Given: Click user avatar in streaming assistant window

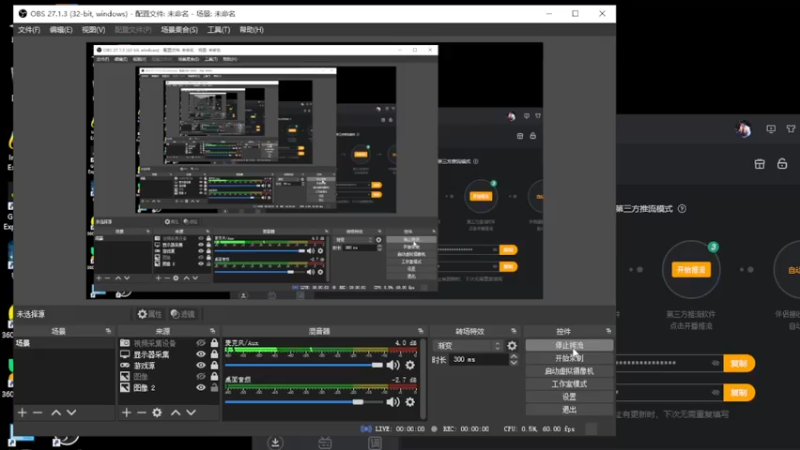Looking at the screenshot, I should pos(743,129).
